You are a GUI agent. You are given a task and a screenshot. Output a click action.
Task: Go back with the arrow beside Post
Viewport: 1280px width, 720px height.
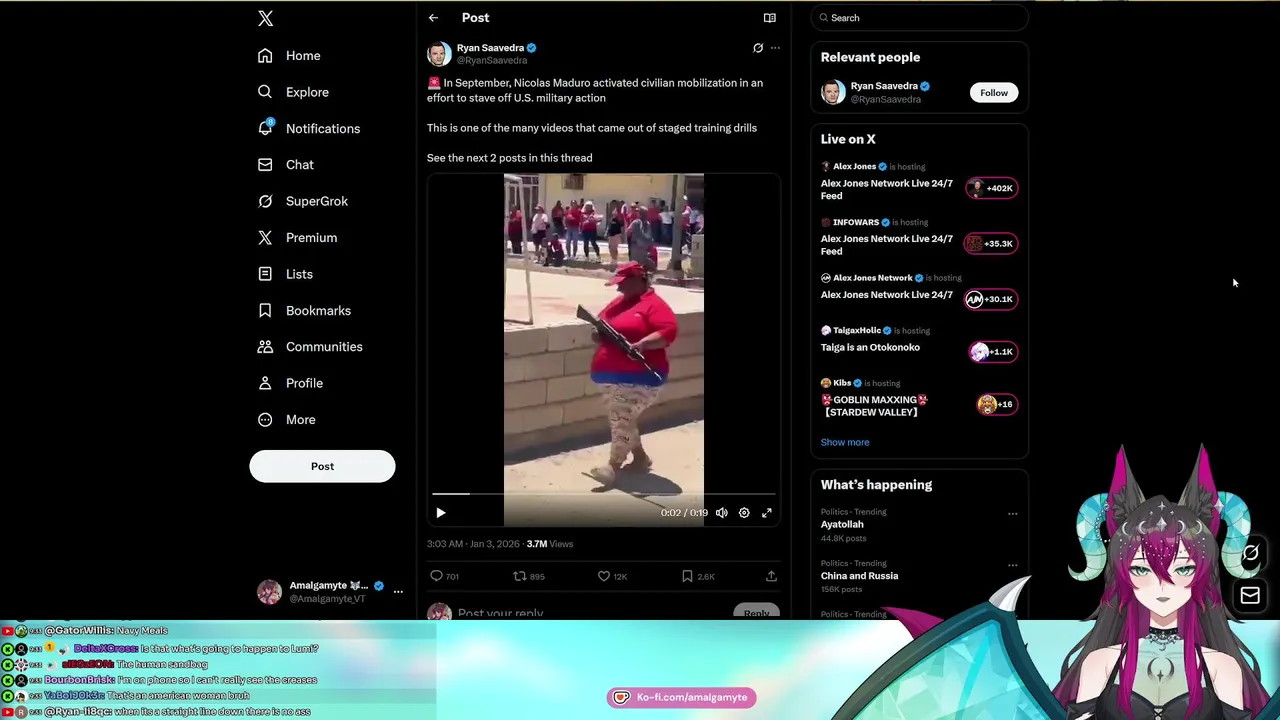433,18
